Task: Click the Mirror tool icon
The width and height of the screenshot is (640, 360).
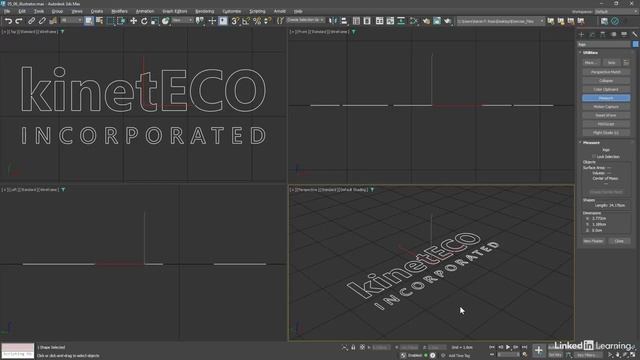Action: pos(333,21)
